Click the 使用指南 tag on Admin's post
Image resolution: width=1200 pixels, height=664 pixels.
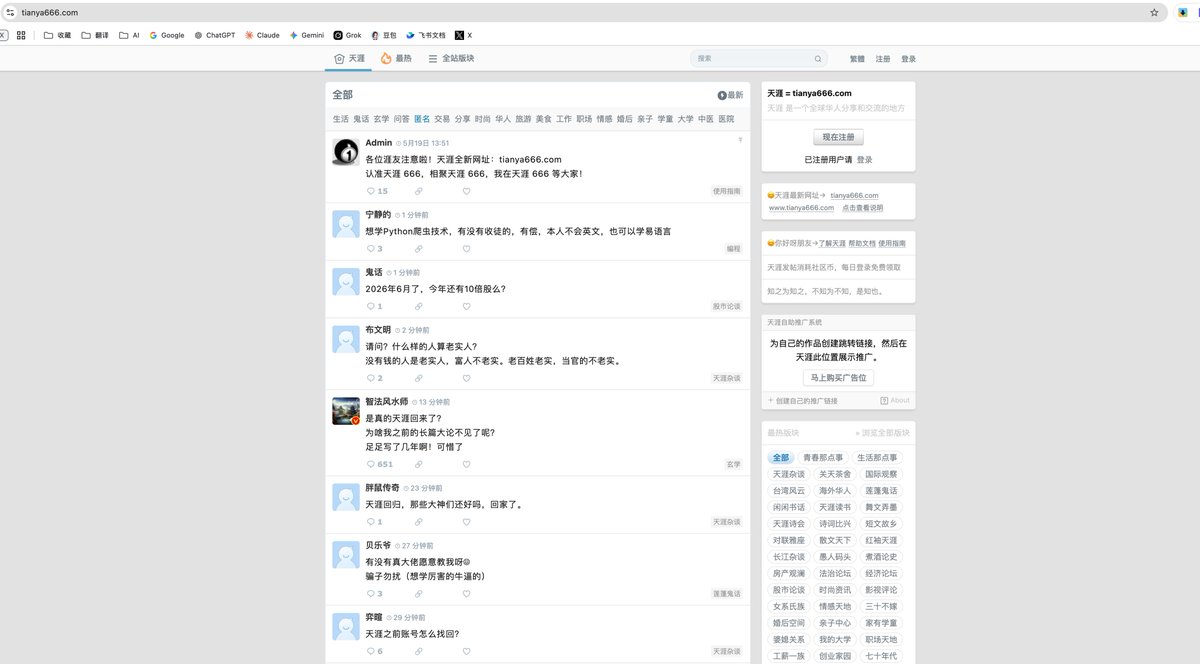tap(727, 191)
